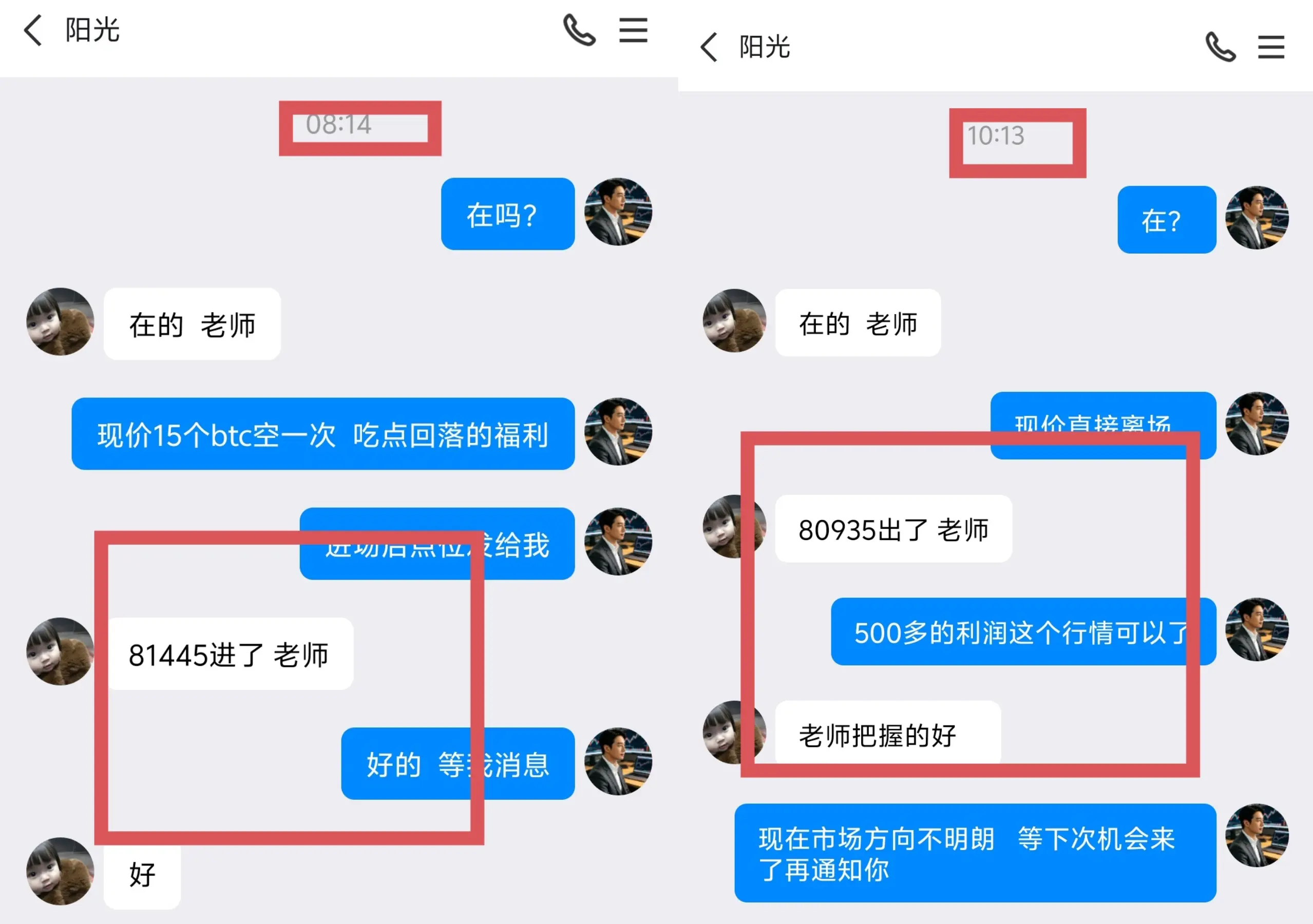Select the "80935出了 老师" message bubble
The height and width of the screenshot is (924, 1313).
[893, 529]
